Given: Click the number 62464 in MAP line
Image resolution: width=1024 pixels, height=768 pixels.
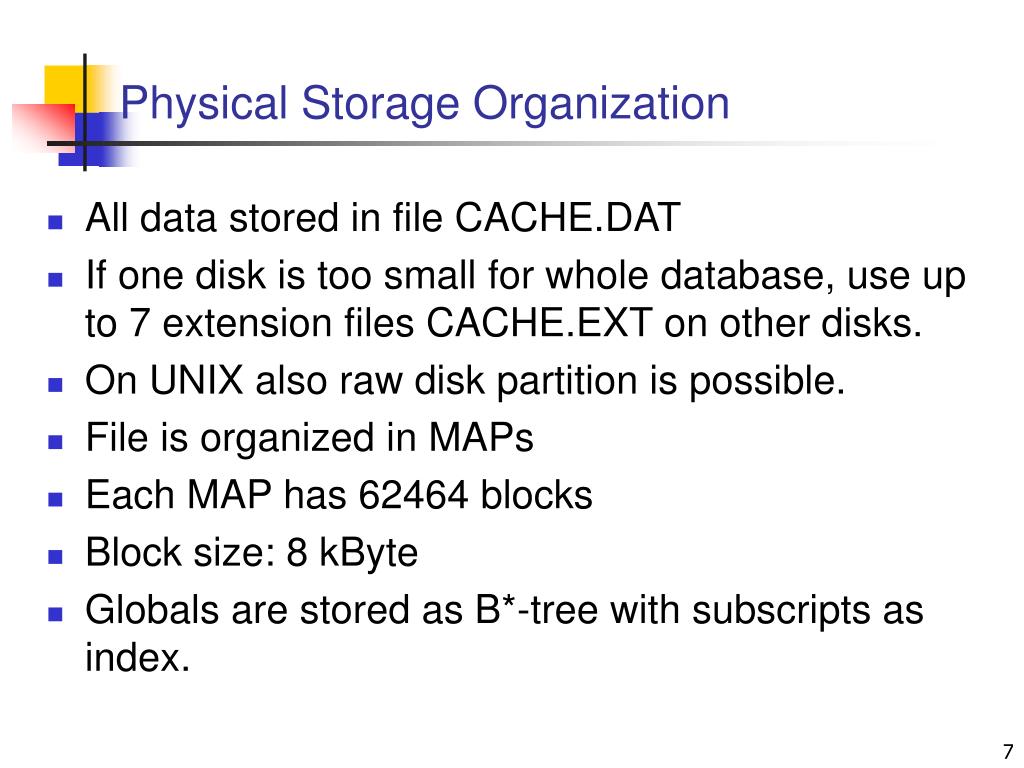Looking at the screenshot, I should coord(413,495).
